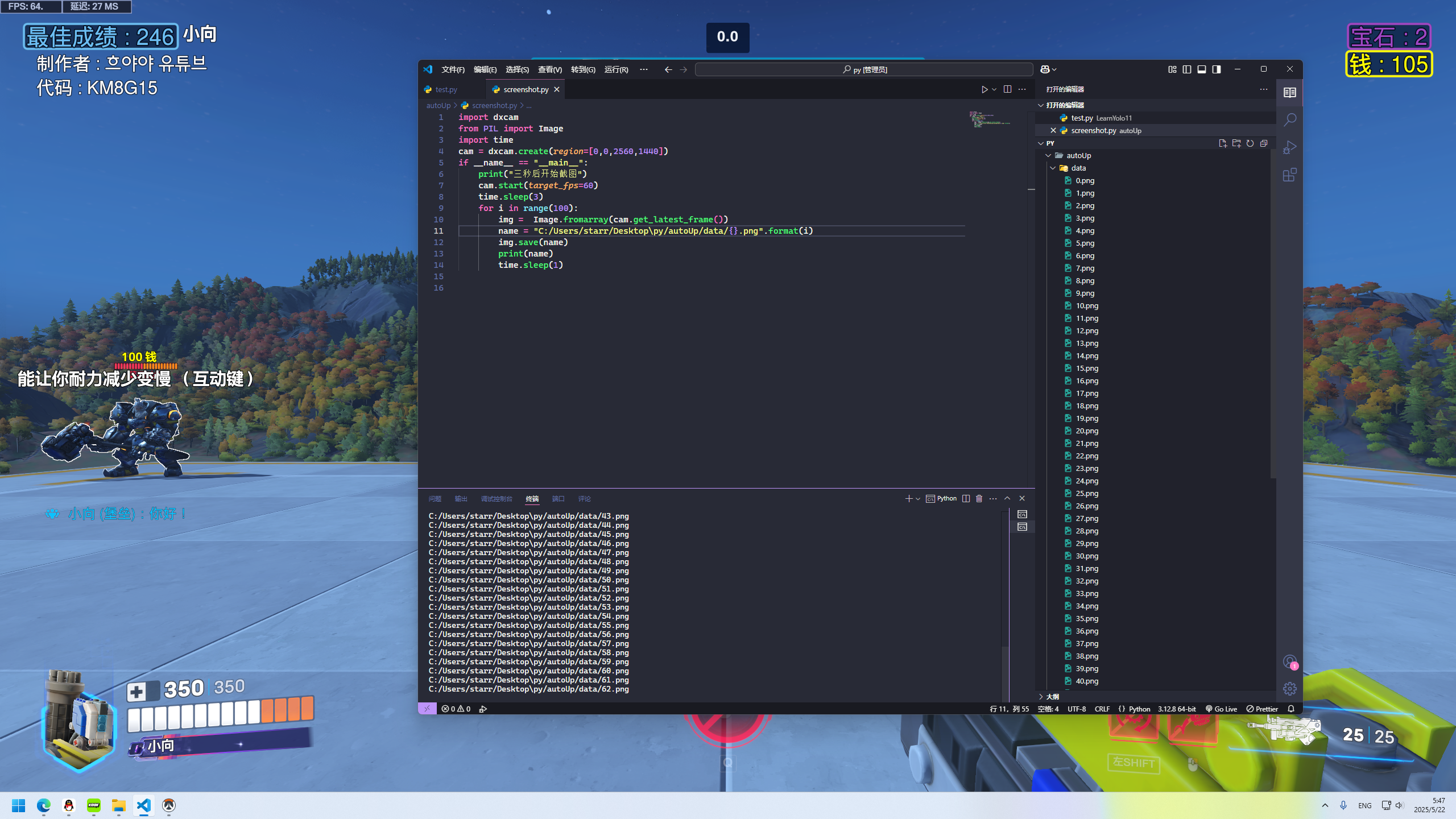Create a new file in the Explorer

coord(1223,143)
